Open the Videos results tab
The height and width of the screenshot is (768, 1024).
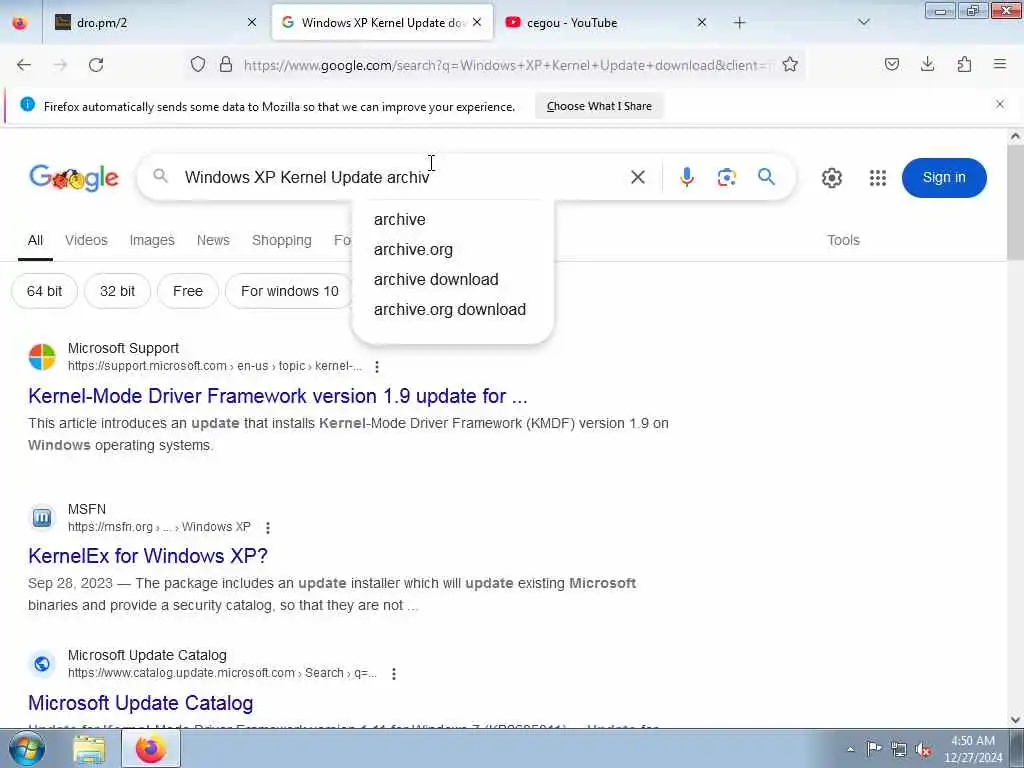[86, 240]
